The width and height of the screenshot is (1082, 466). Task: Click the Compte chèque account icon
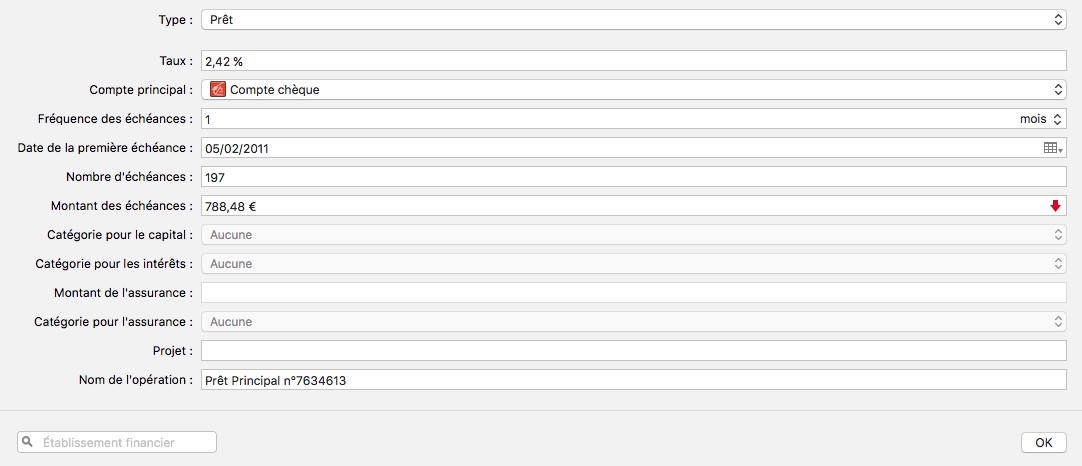click(218, 90)
